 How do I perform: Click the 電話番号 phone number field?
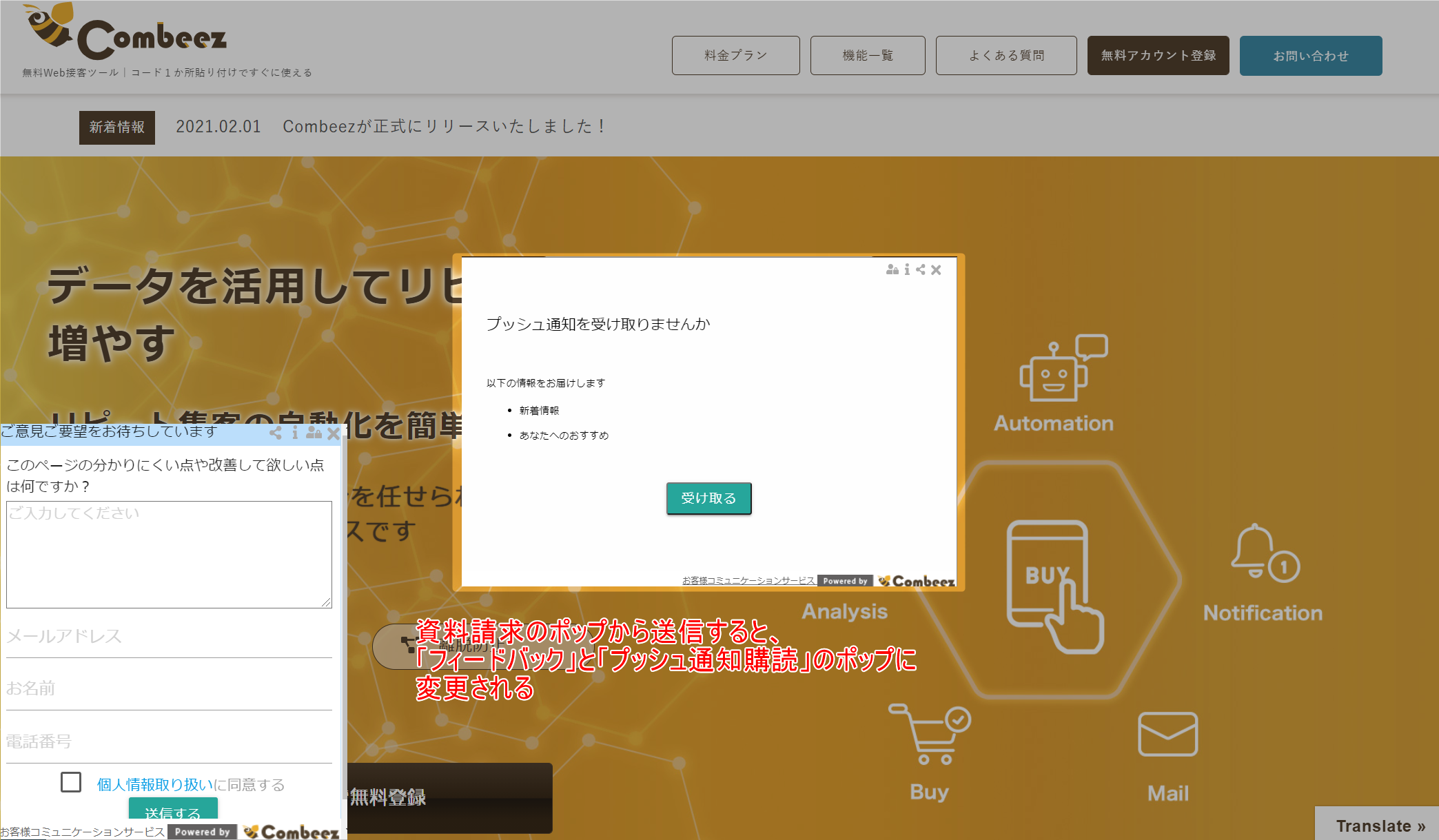[x=169, y=741]
